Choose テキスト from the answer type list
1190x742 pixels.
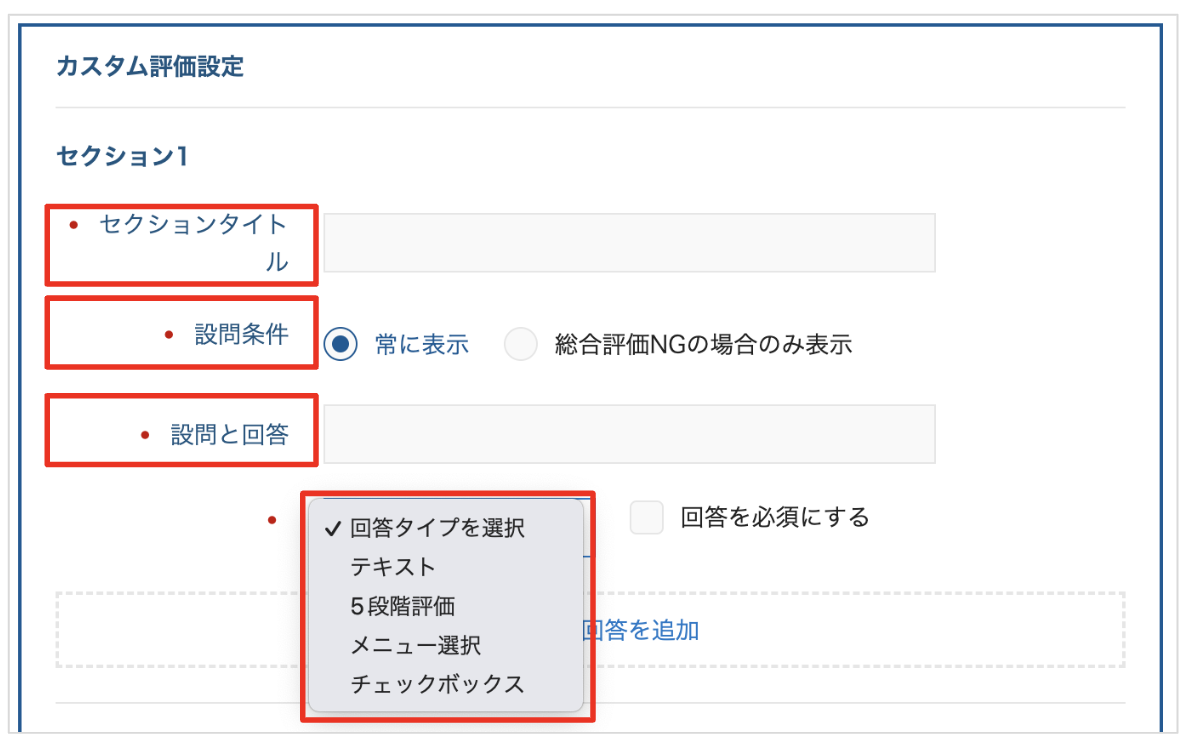[x=393, y=567]
